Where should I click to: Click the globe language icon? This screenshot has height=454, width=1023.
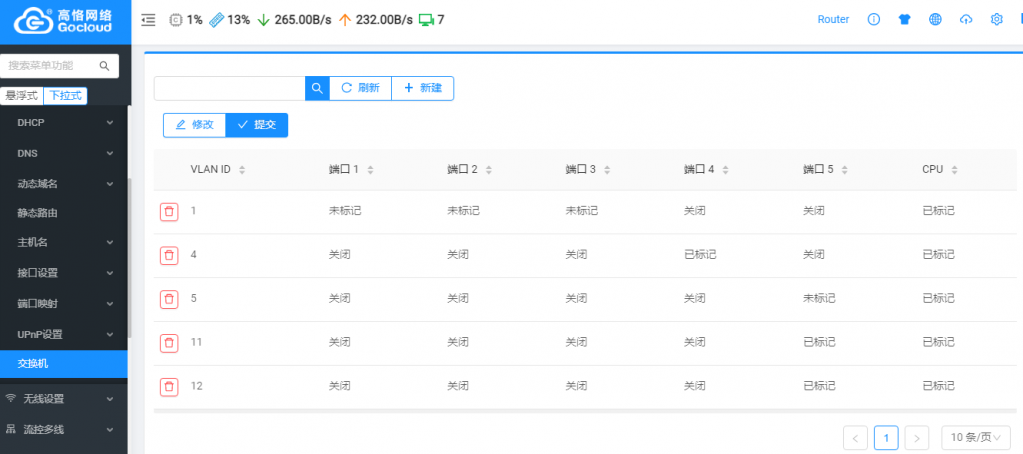click(935, 19)
